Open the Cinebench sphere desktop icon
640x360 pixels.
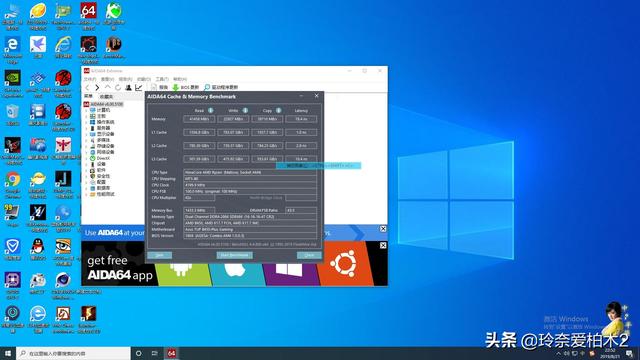coord(63,280)
